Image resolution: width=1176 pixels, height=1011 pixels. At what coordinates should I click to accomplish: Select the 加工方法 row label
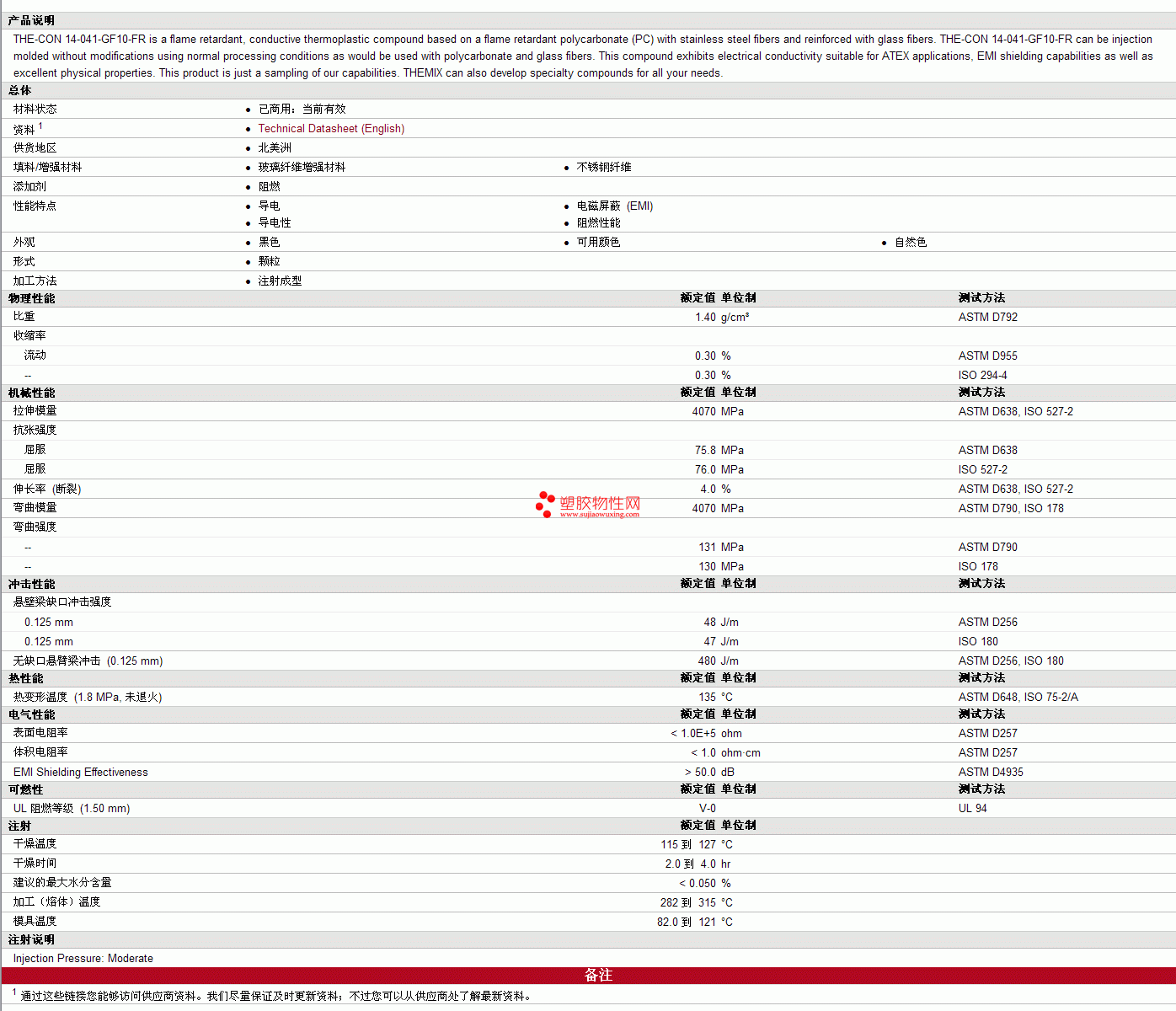click(x=35, y=281)
